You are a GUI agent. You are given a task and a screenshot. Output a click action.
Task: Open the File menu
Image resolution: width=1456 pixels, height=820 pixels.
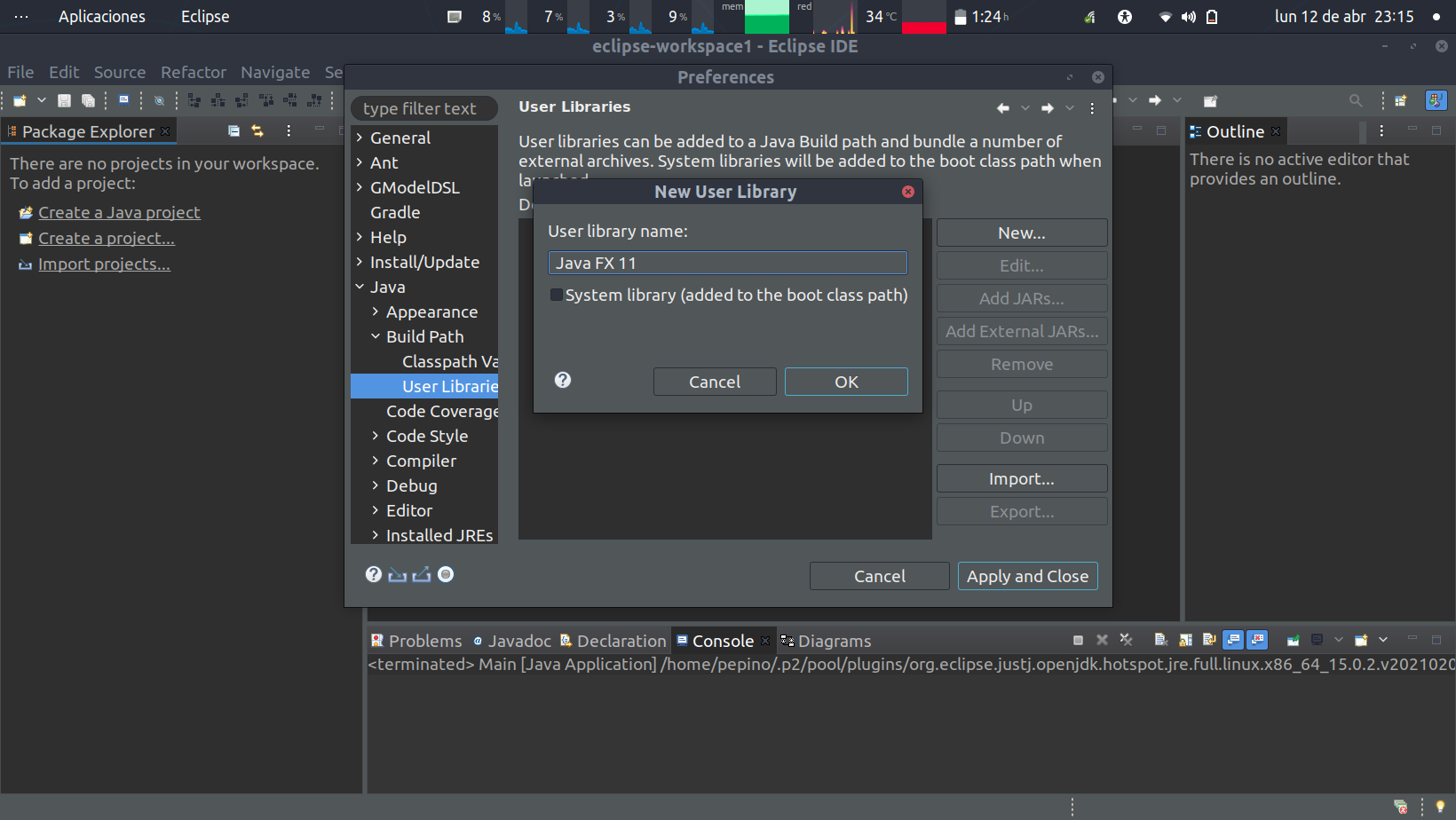tap(20, 72)
